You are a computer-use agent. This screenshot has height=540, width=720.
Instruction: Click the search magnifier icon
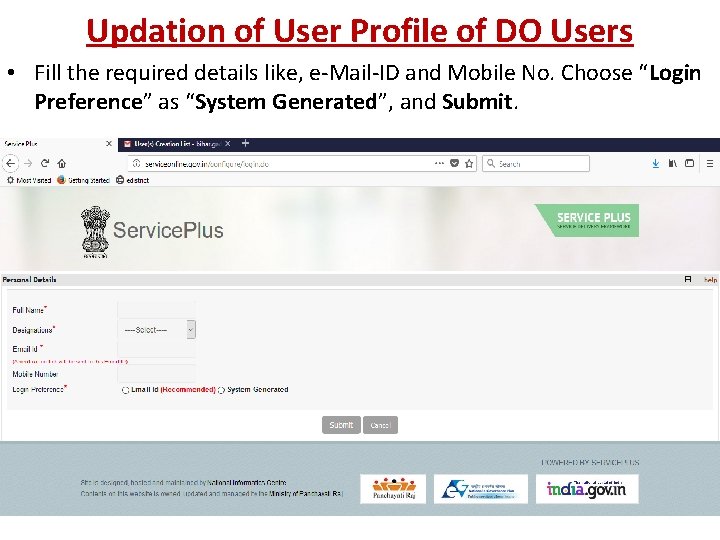click(491, 163)
